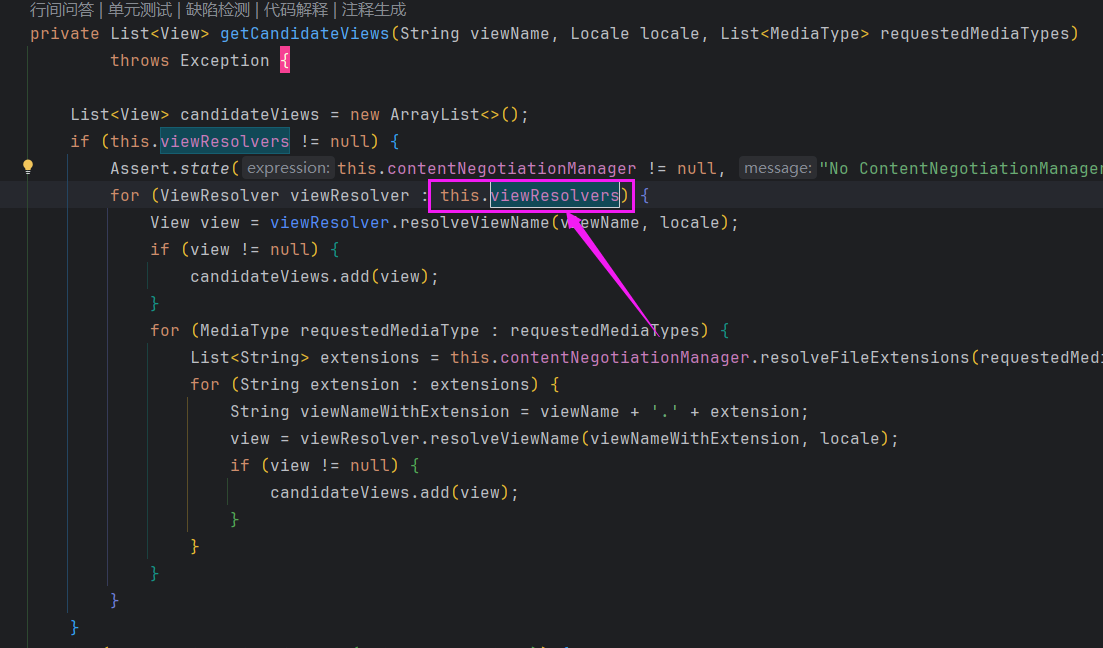The height and width of the screenshot is (648, 1103).
Task: Click the Assert.state method name
Action: click(205, 169)
